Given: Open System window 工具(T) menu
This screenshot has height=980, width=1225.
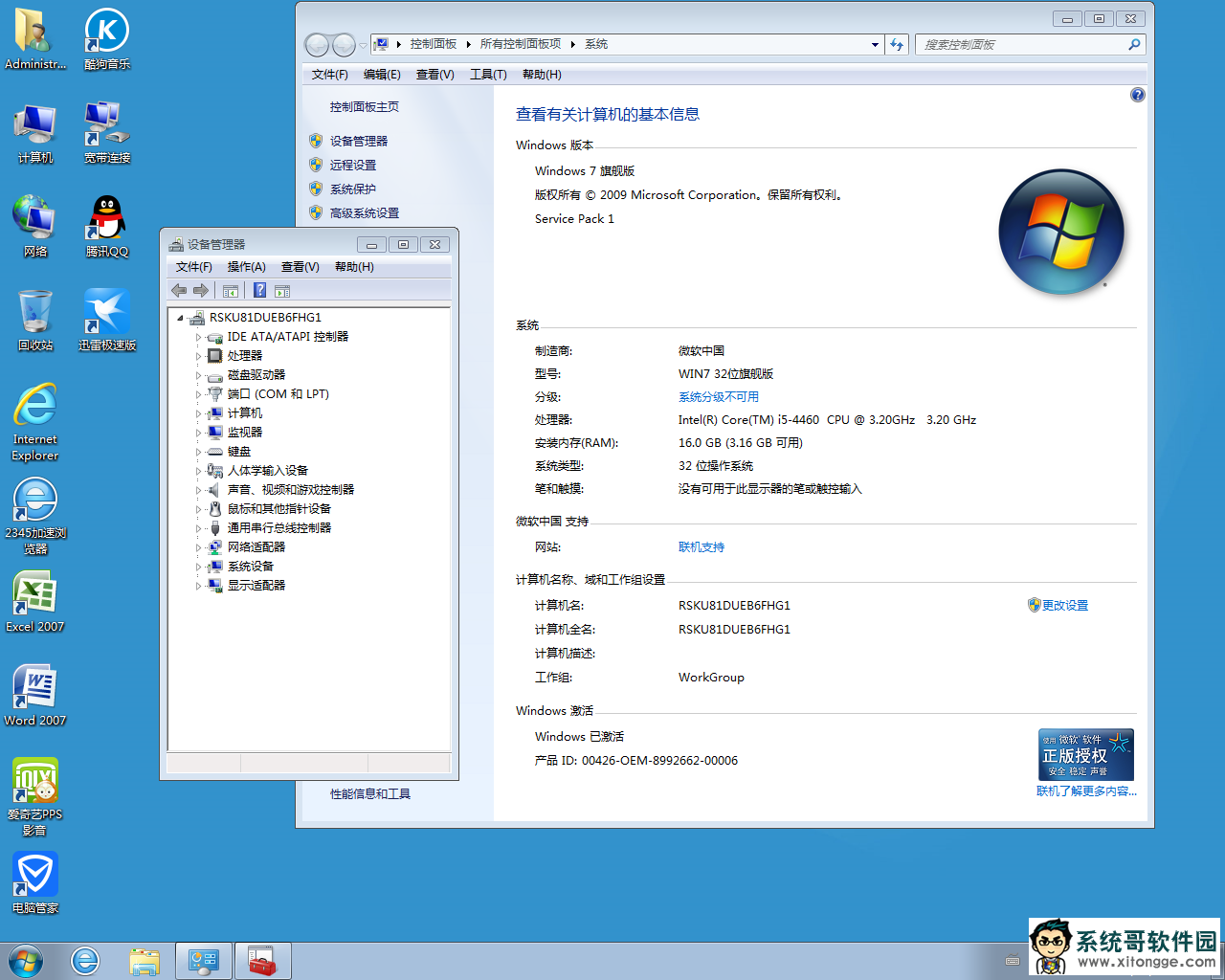Looking at the screenshot, I should [488, 75].
